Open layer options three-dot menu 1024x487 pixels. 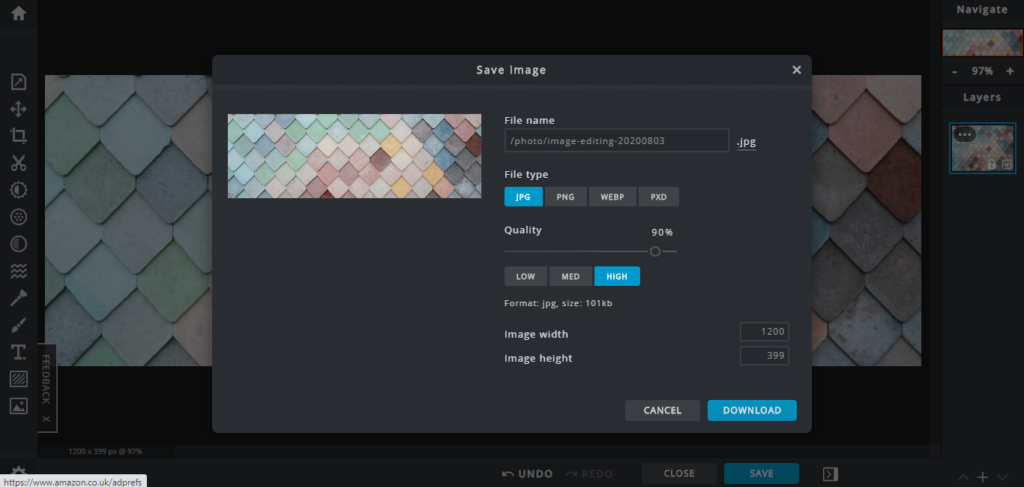click(965, 134)
